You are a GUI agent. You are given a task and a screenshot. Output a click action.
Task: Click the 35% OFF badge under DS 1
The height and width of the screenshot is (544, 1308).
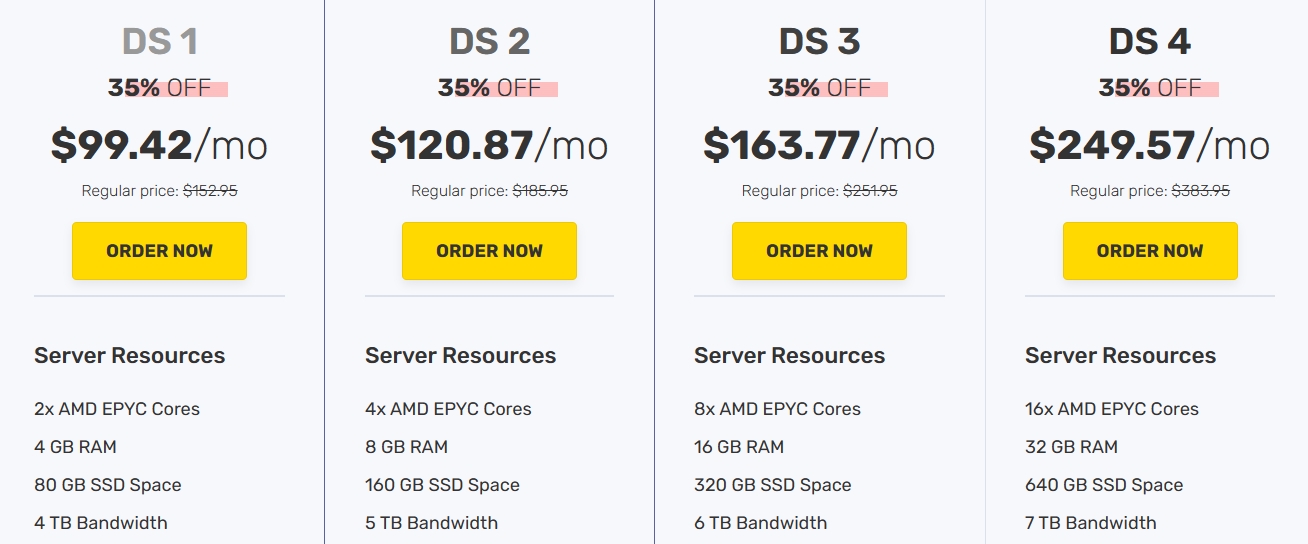coord(160,88)
